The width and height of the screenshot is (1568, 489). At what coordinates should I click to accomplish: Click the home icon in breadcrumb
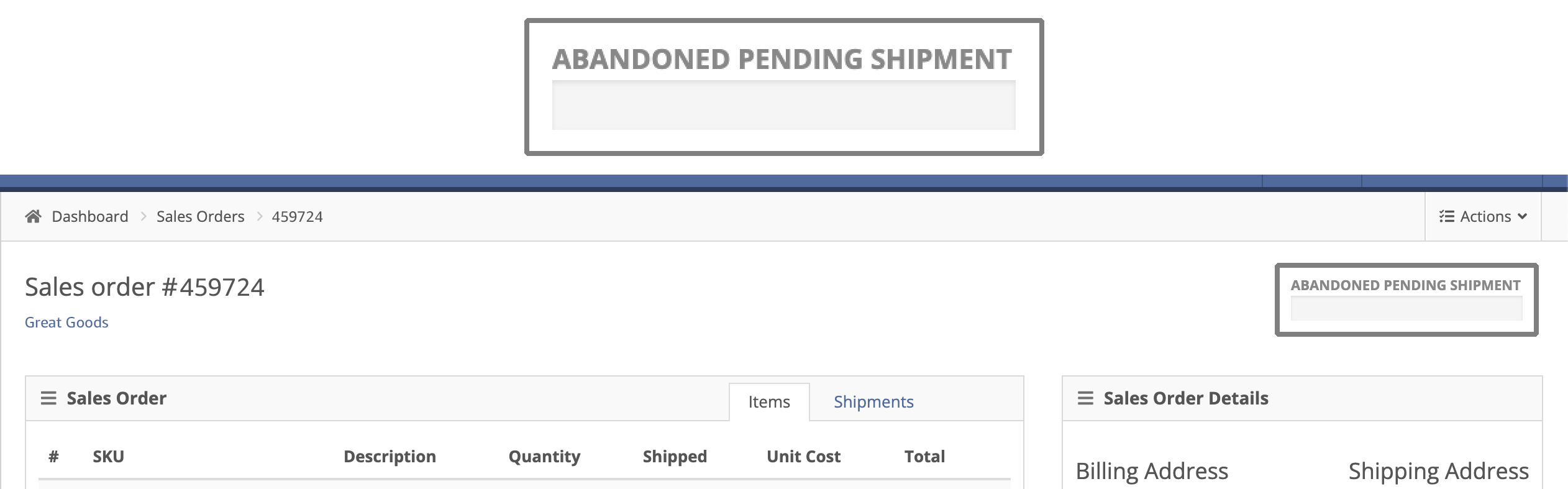tap(33, 216)
